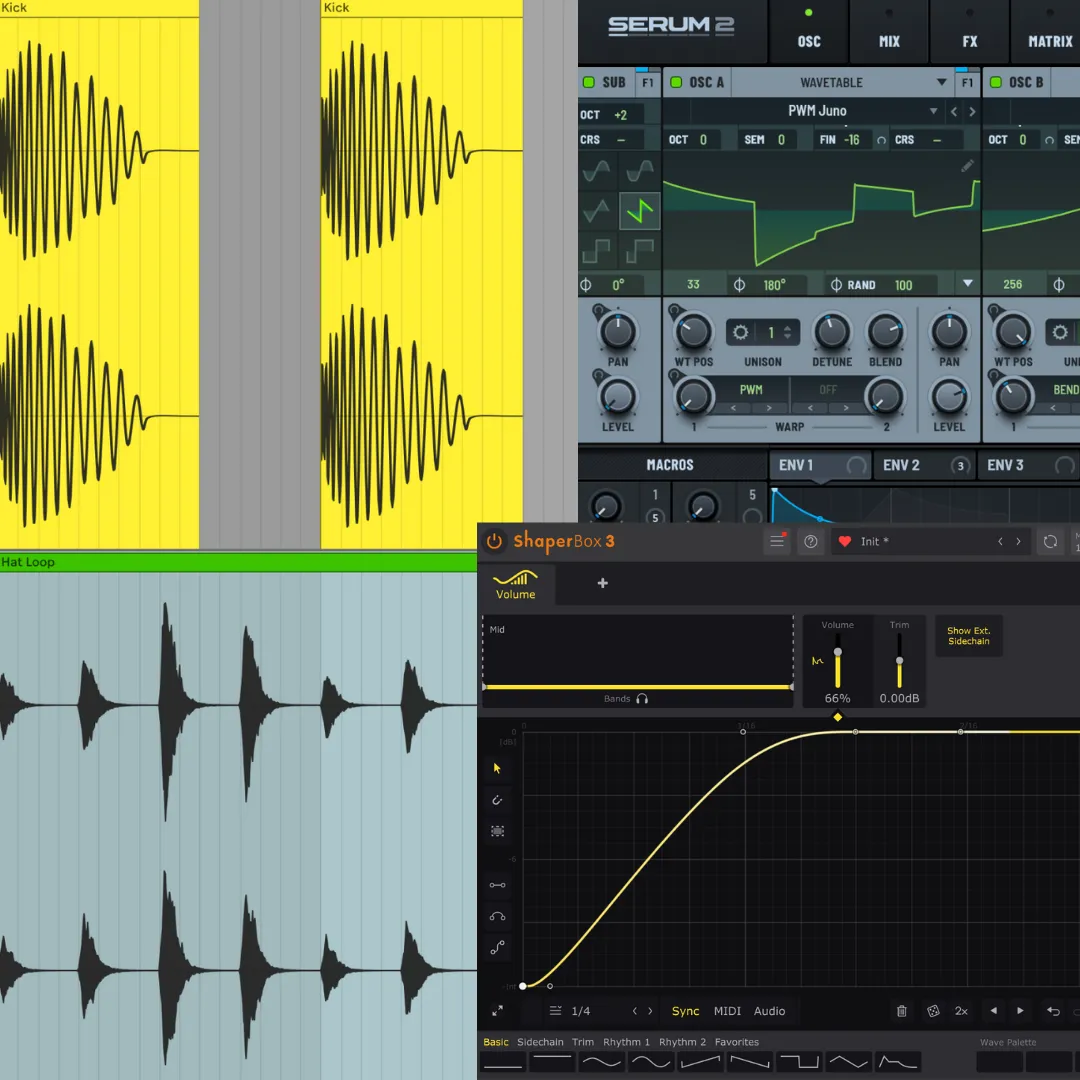Click the expand editor arrows icon
1080x1080 pixels.
pos(497,1010)
